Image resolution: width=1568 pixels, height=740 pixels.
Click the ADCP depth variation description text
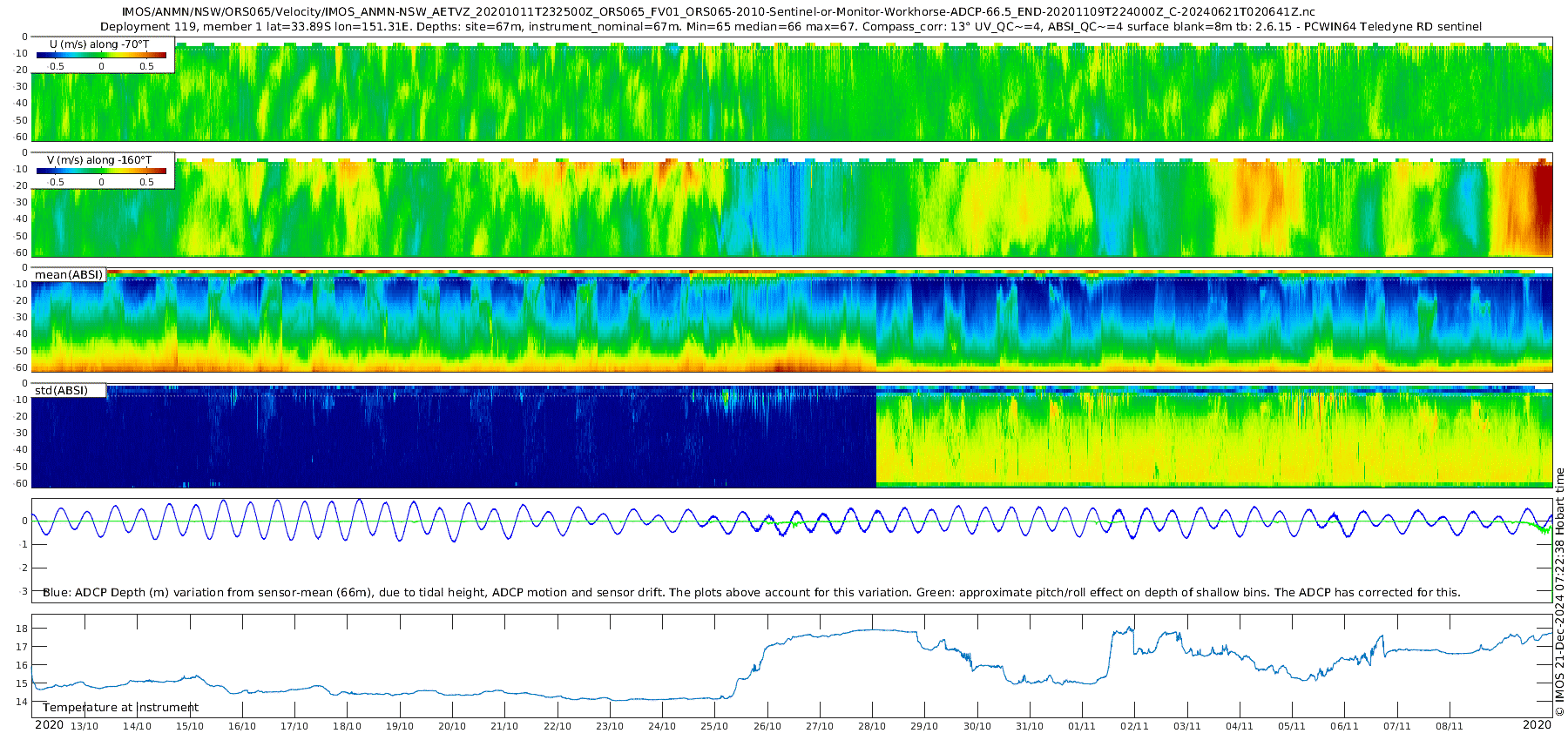pyautogui.click(x=751, y=593)
